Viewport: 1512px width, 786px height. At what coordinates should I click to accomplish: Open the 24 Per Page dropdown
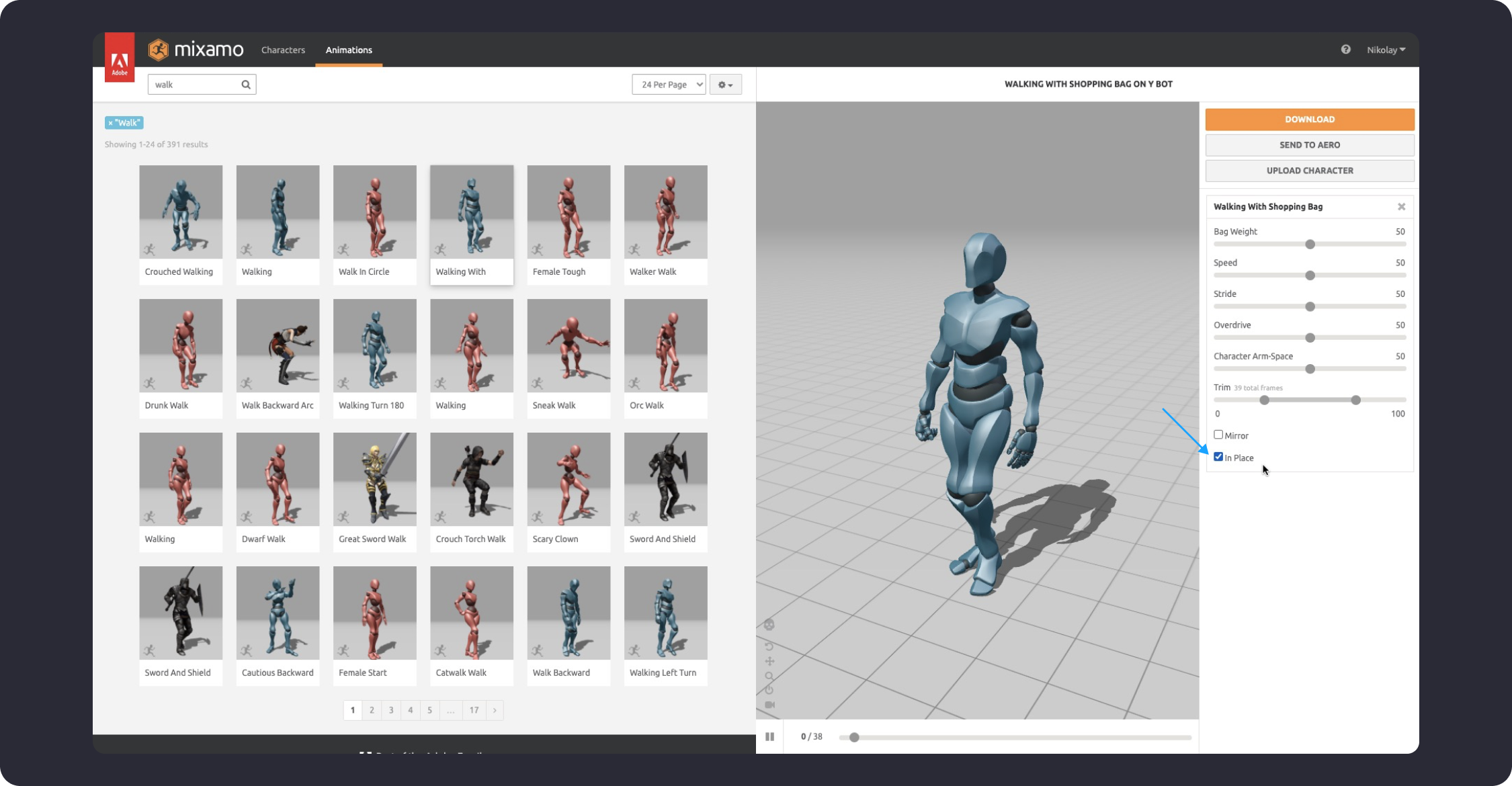coord(669,85)
